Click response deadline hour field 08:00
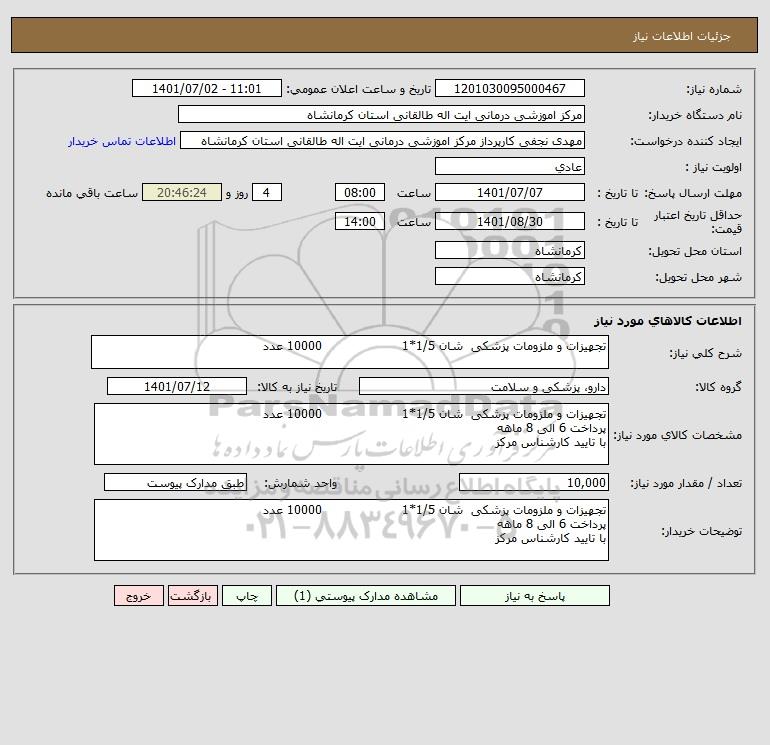The image size is (770, 745). 360,193
